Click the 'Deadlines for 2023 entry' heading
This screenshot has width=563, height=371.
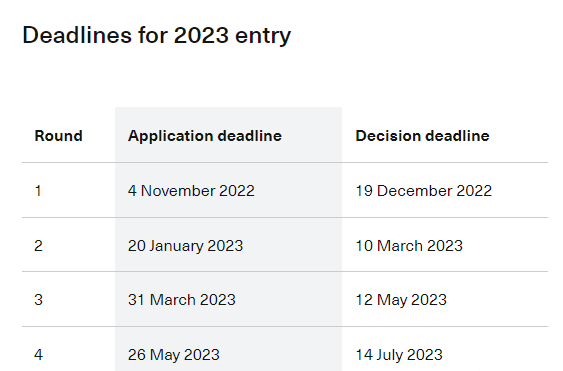pos(157,36)
